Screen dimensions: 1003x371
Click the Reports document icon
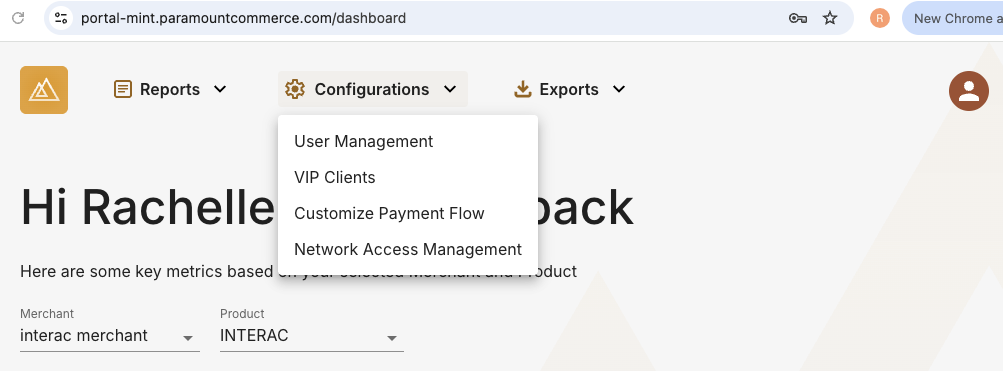(x=123, y=89)
